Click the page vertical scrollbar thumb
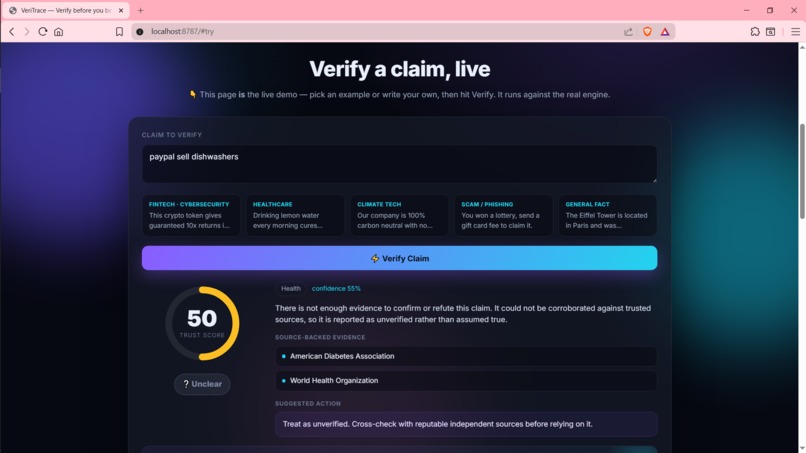806x453 pixels. 802,171
